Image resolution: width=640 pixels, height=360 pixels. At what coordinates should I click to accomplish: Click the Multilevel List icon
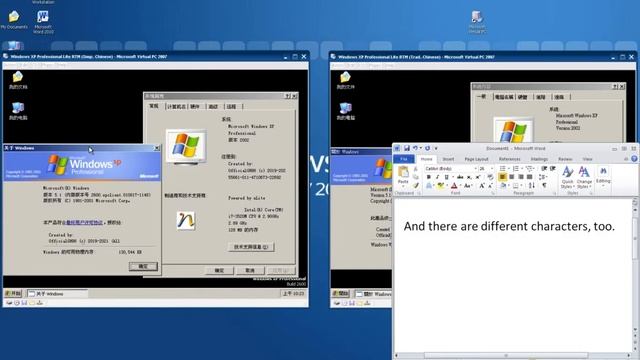(529, 169)
